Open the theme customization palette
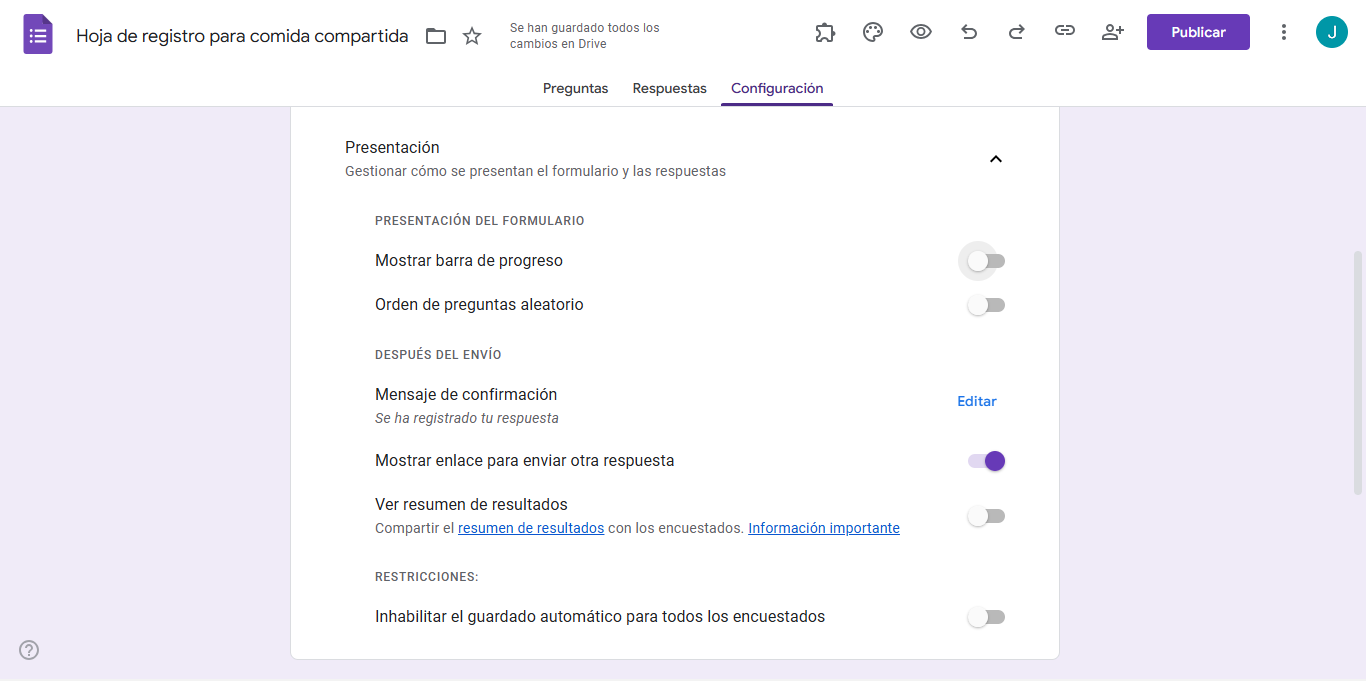The image size is (1366, 681). click(872, 32)
